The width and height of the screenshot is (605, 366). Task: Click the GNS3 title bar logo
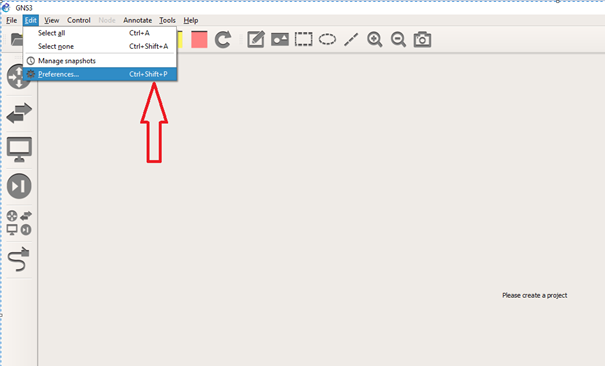(6, 7)
